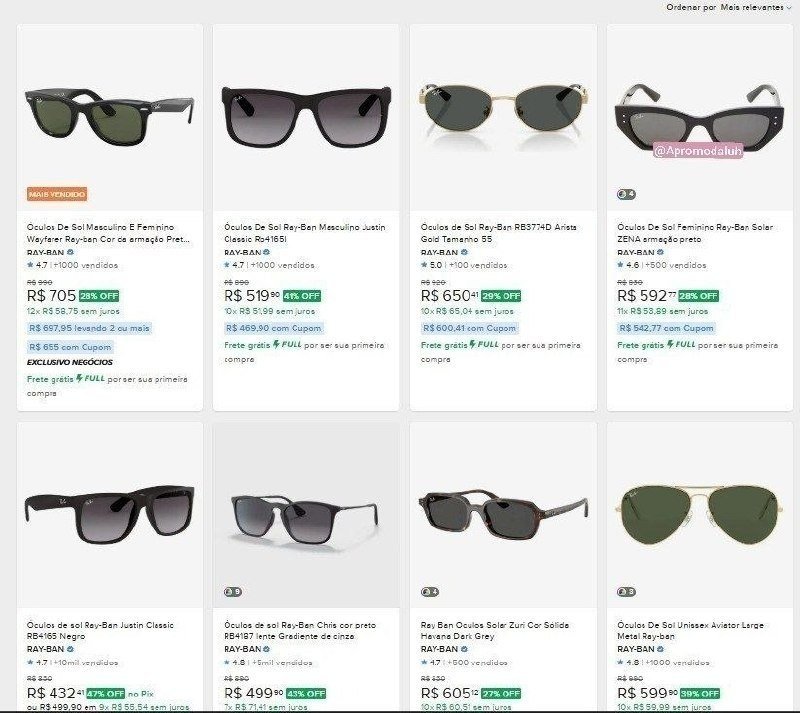
Task: Click the verified badge on Justin Classic RB4165 Negro
Action: click(x=70, y=649)
